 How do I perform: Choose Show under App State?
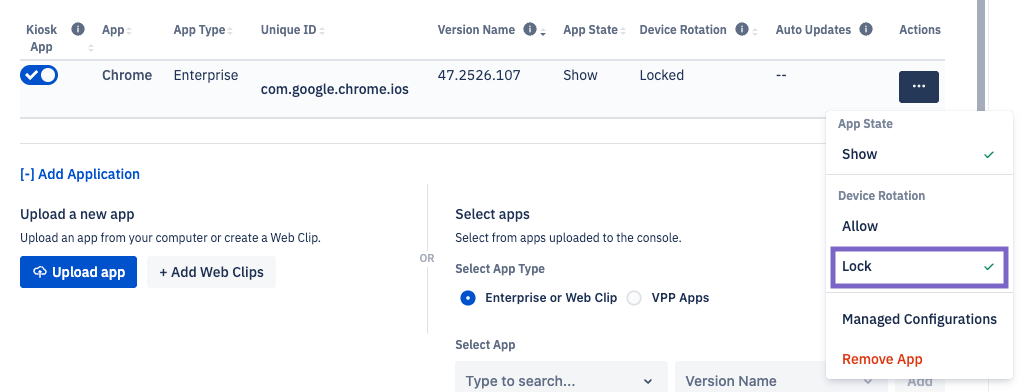(919, 154)
